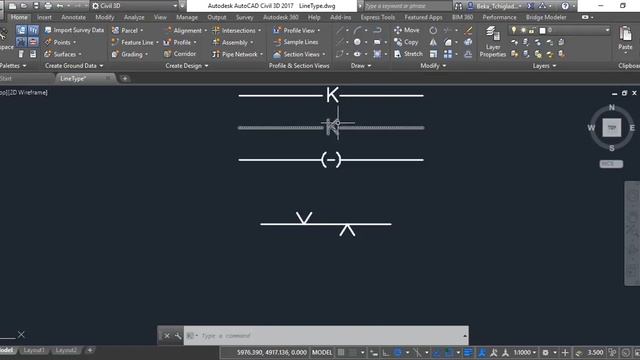The height and width of the screenshot is (360, 640).
Task: Choose the Array tool icon
Action: (x=448, y=54)
